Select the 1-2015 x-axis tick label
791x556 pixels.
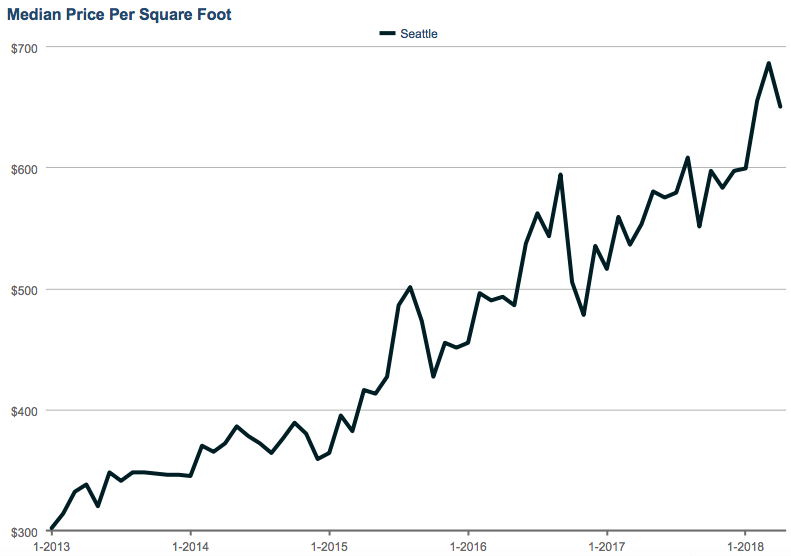328,547
